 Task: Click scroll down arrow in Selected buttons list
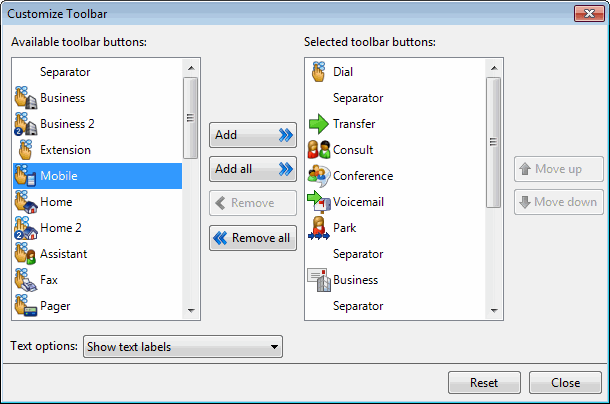click(x=493, y=313)
